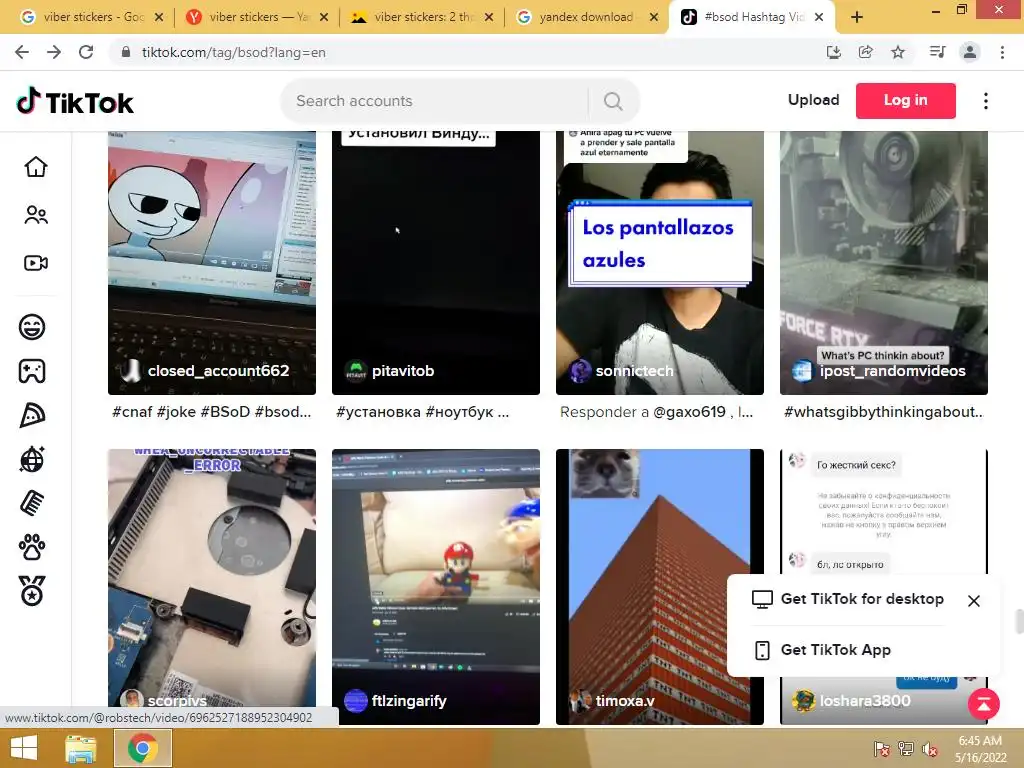Click the loshara3800 username
Image resolution: width=1024 pixels, height=768 pixels.
tap(865, 701)
